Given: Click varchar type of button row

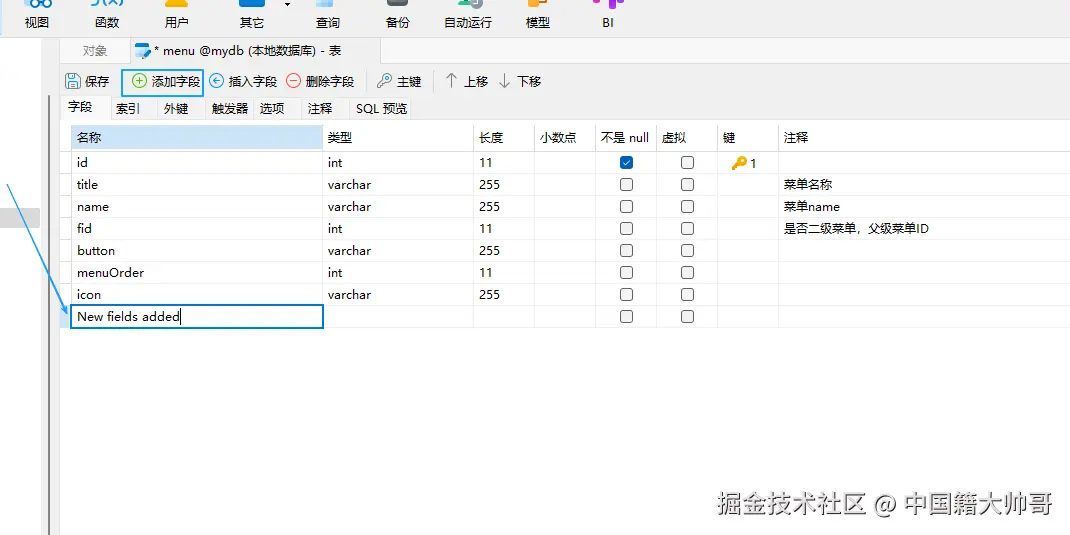Looking at the screenshot, I should 398,251.
